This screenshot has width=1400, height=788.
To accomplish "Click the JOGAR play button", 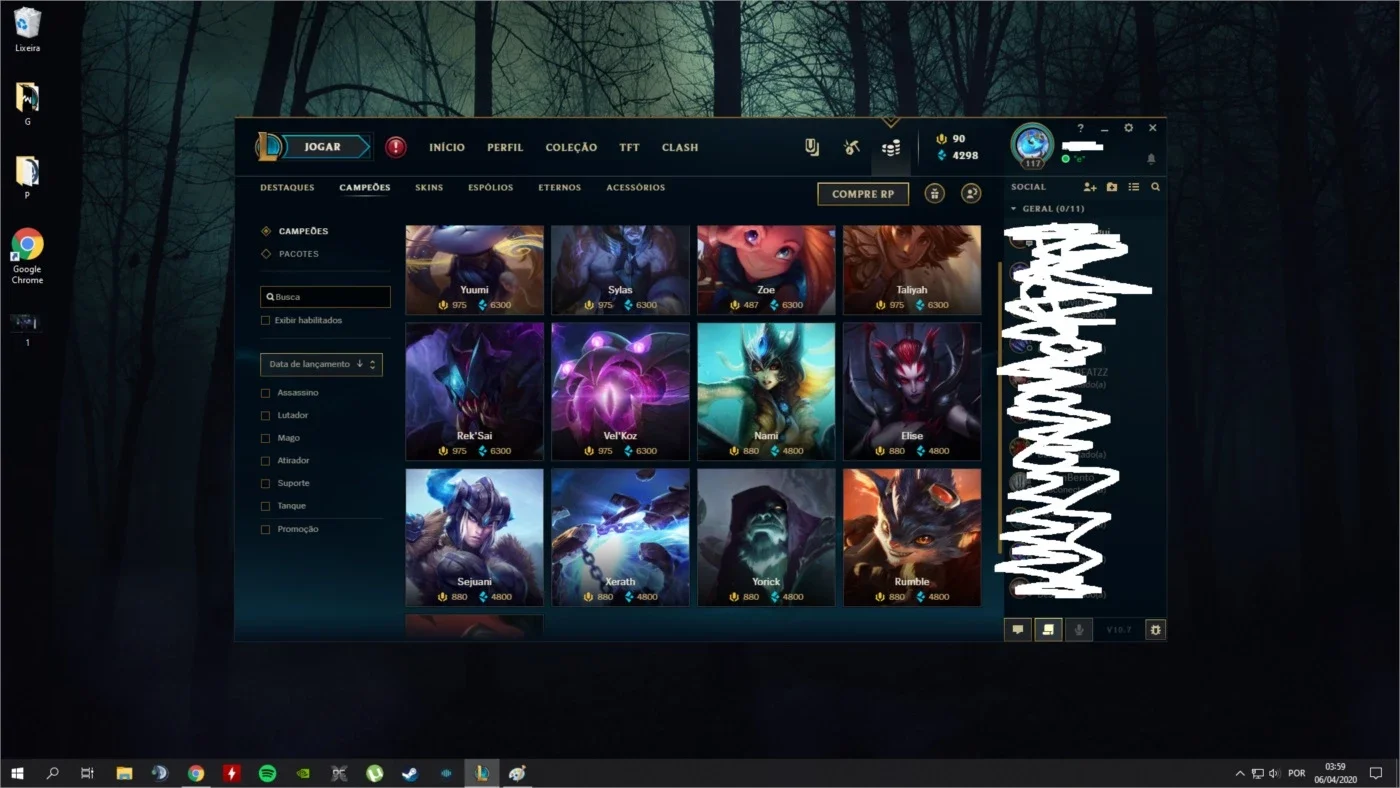I will (x=325, y=147).
